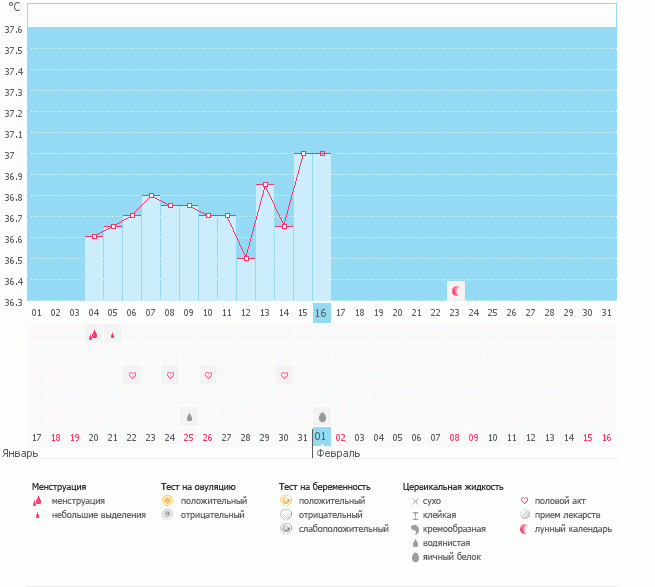Select the 36.5 temperature point on day 12
The image size is (655, 587).
point(246,258)
